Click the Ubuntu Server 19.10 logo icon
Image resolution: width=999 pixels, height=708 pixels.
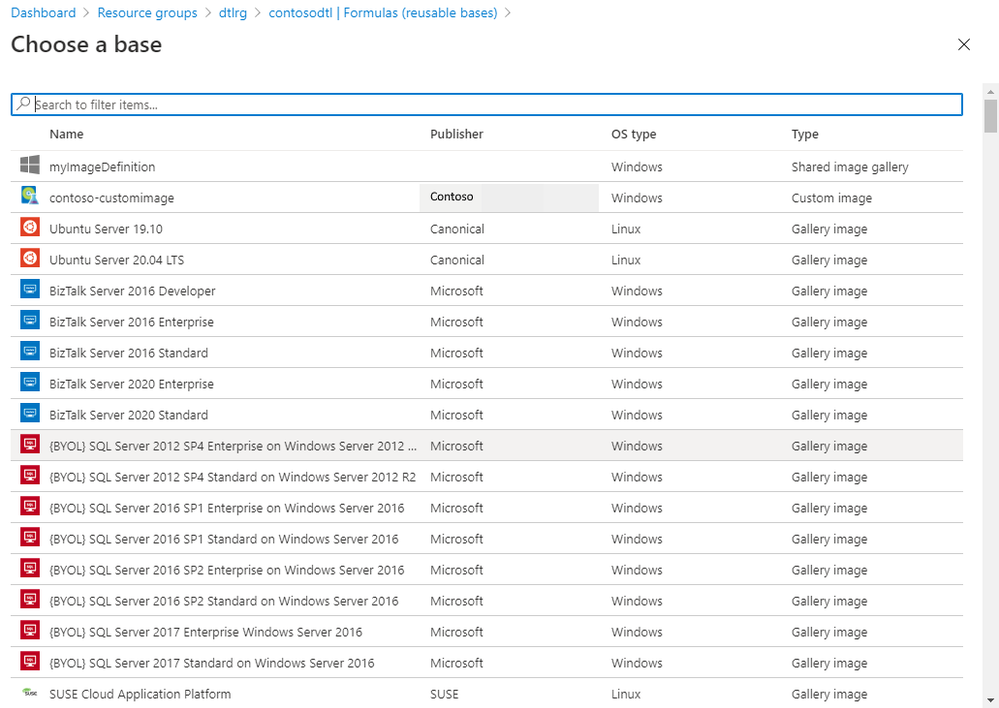click(x=30, y=228)
